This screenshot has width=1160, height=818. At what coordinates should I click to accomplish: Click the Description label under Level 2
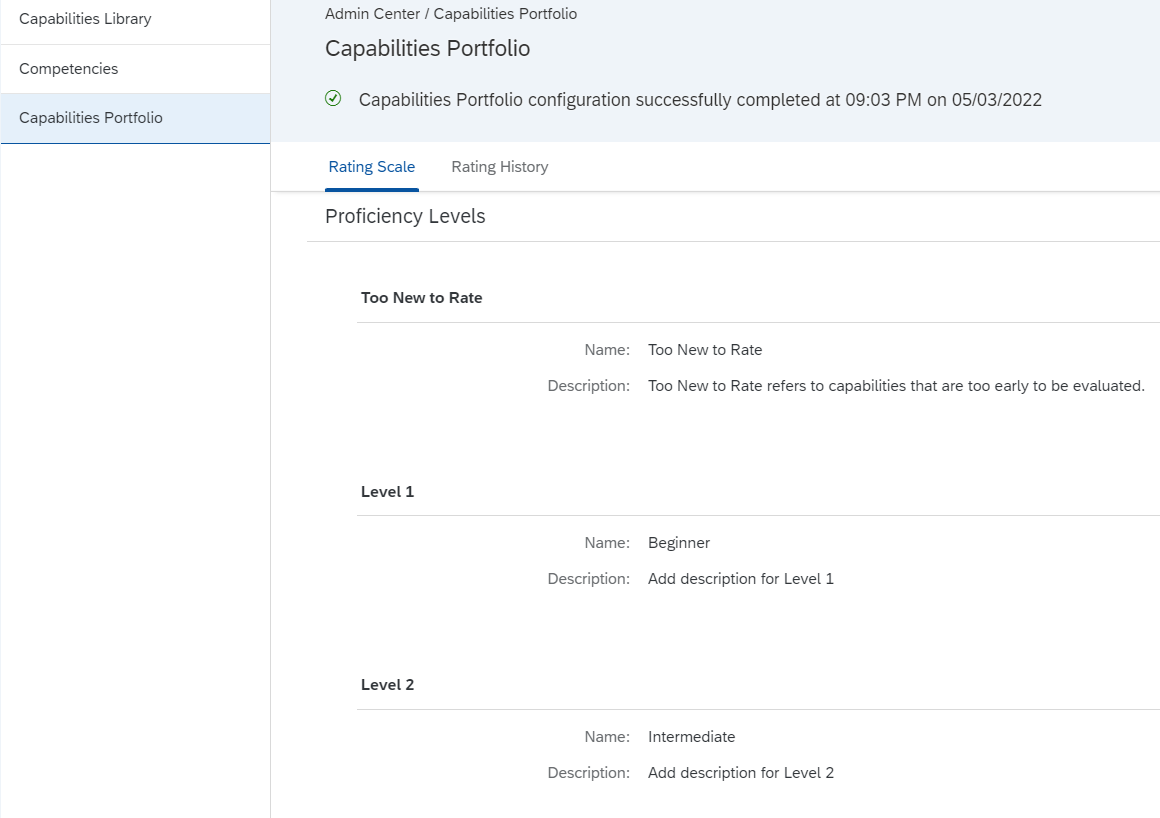pos(589,773)
